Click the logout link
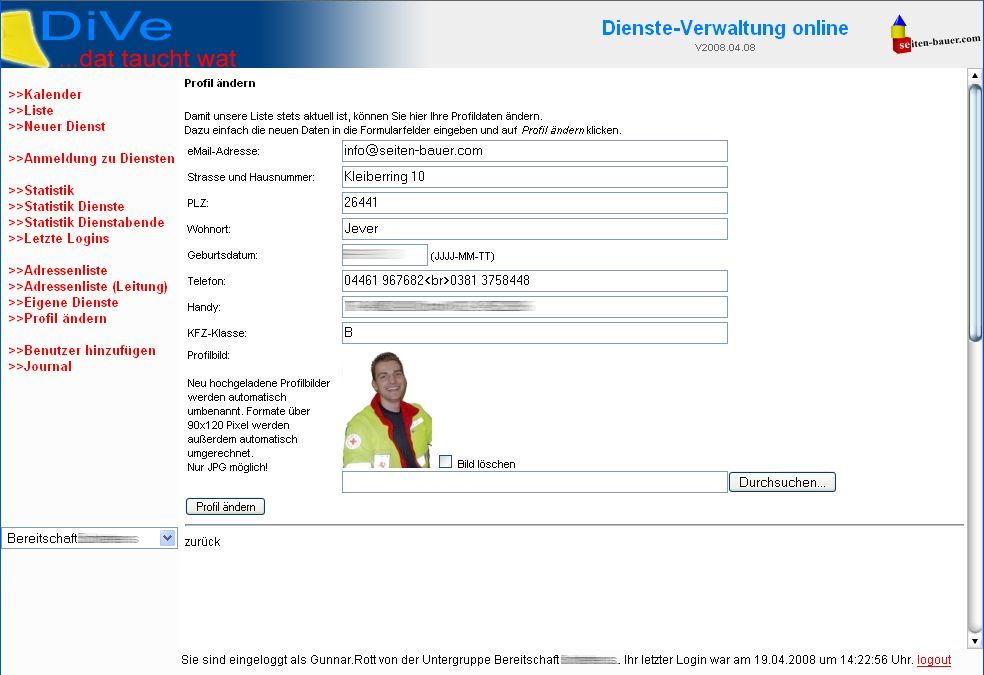This screenshot has height=675, width=984. (934, 660)
